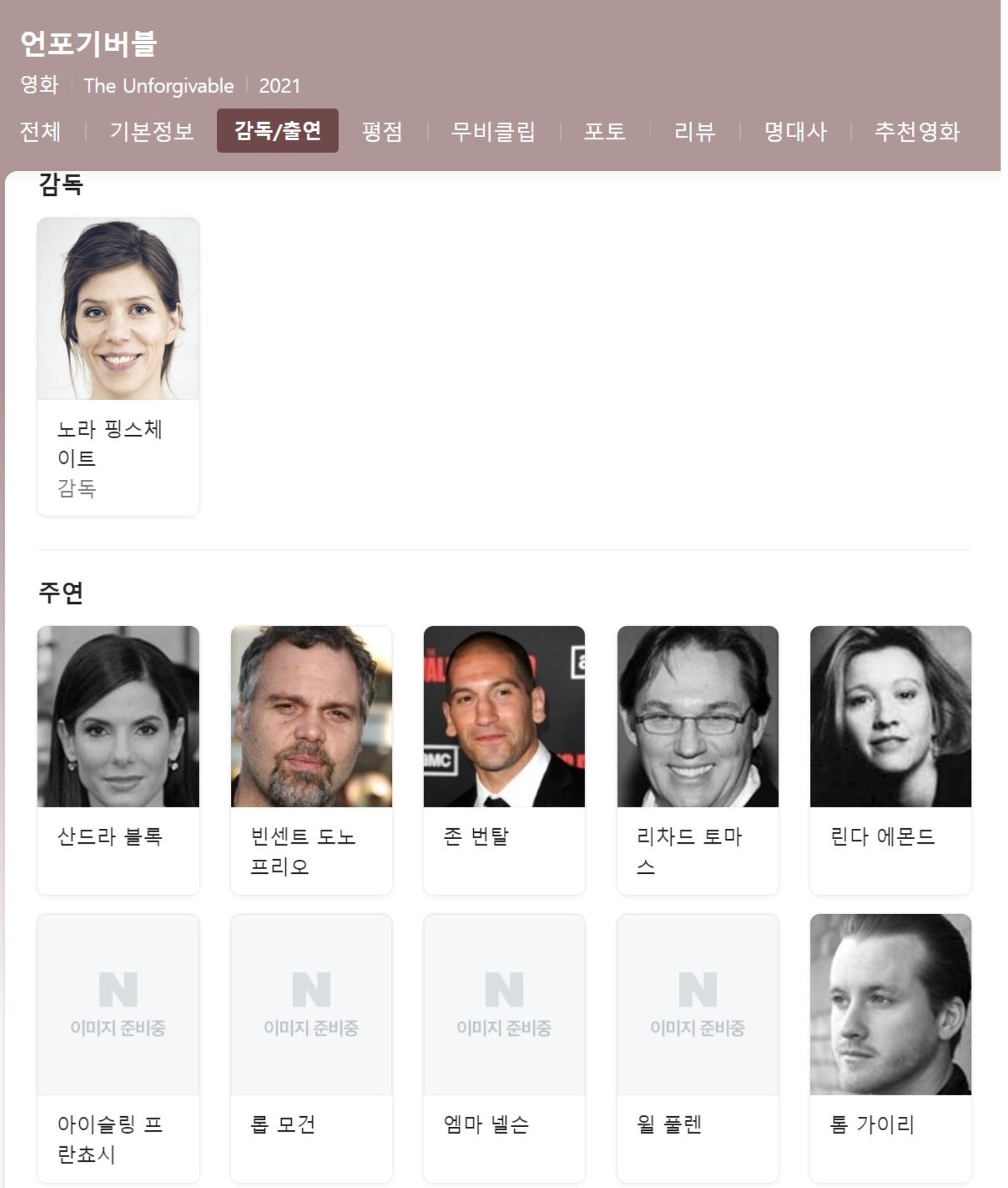Viewport: 1008px width, 1188px height.
Task: Open the 리뷰 tab
Action: coord(695,131)
